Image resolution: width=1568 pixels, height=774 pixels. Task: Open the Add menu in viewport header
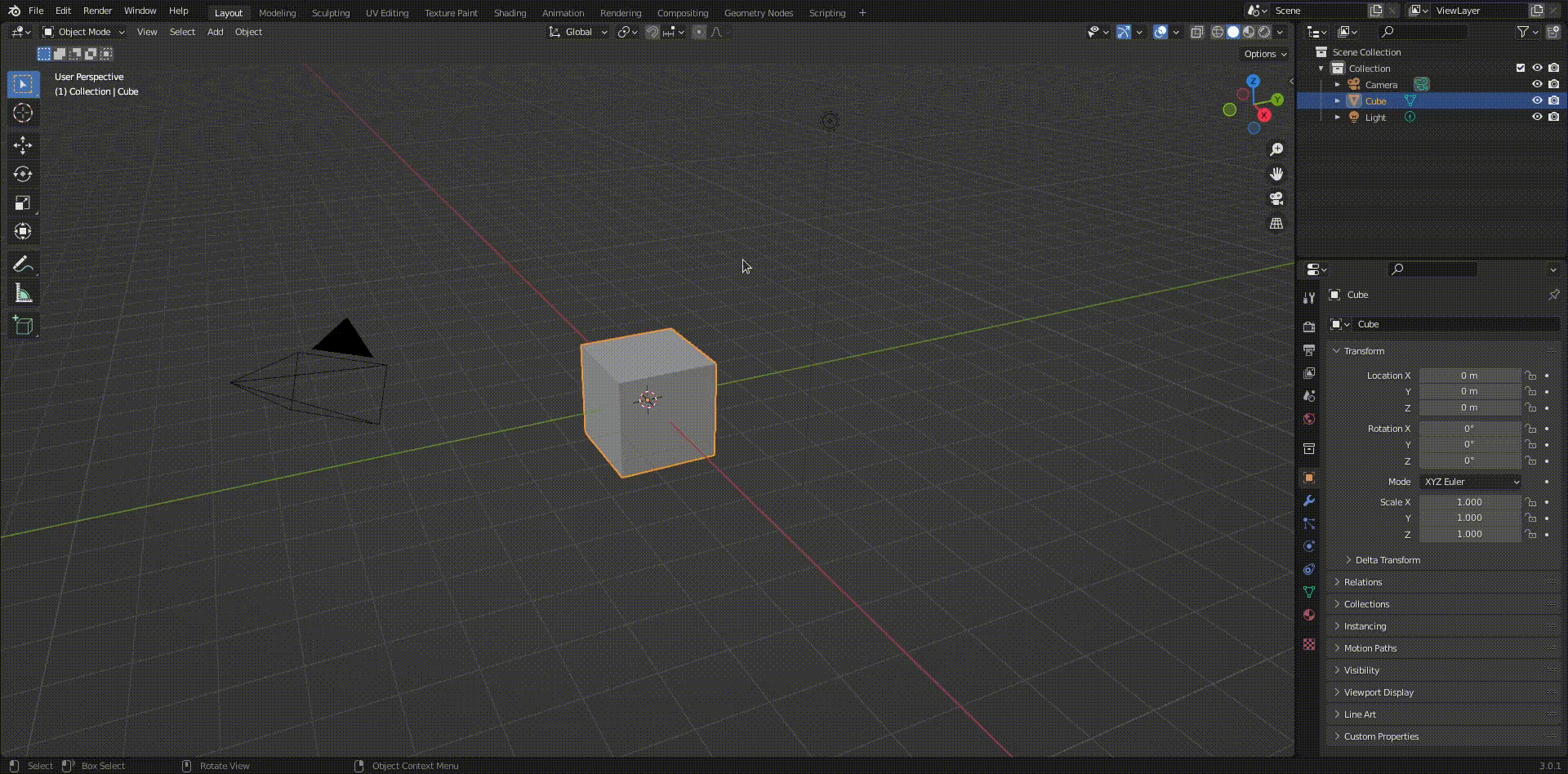tap(215, 32)
